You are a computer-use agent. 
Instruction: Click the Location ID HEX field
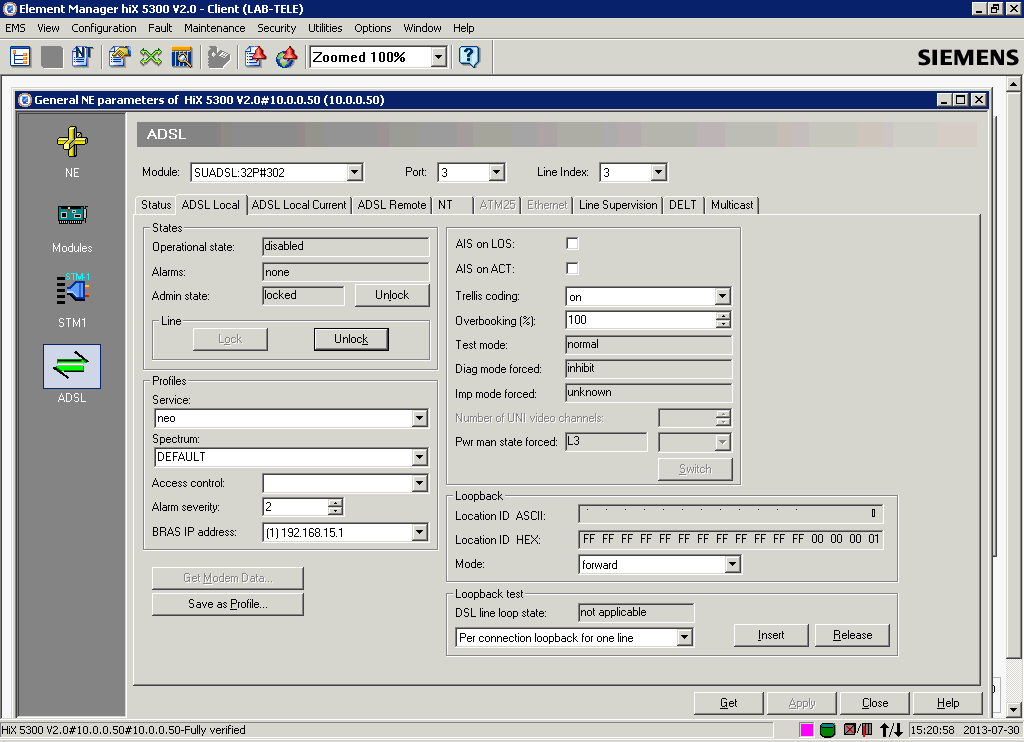coord(731,540)
